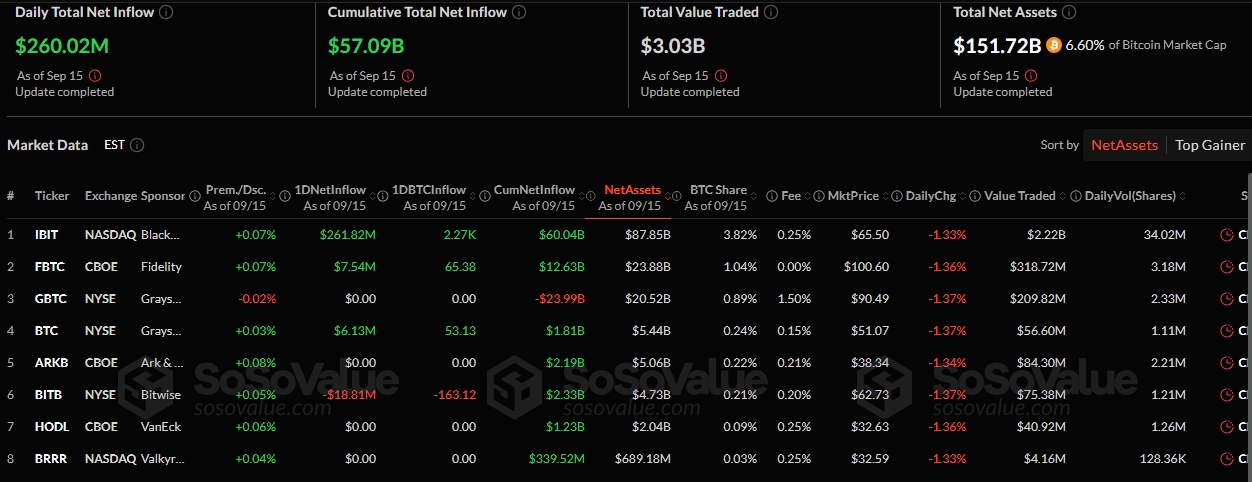Open the IBIT ticker link

46,235
